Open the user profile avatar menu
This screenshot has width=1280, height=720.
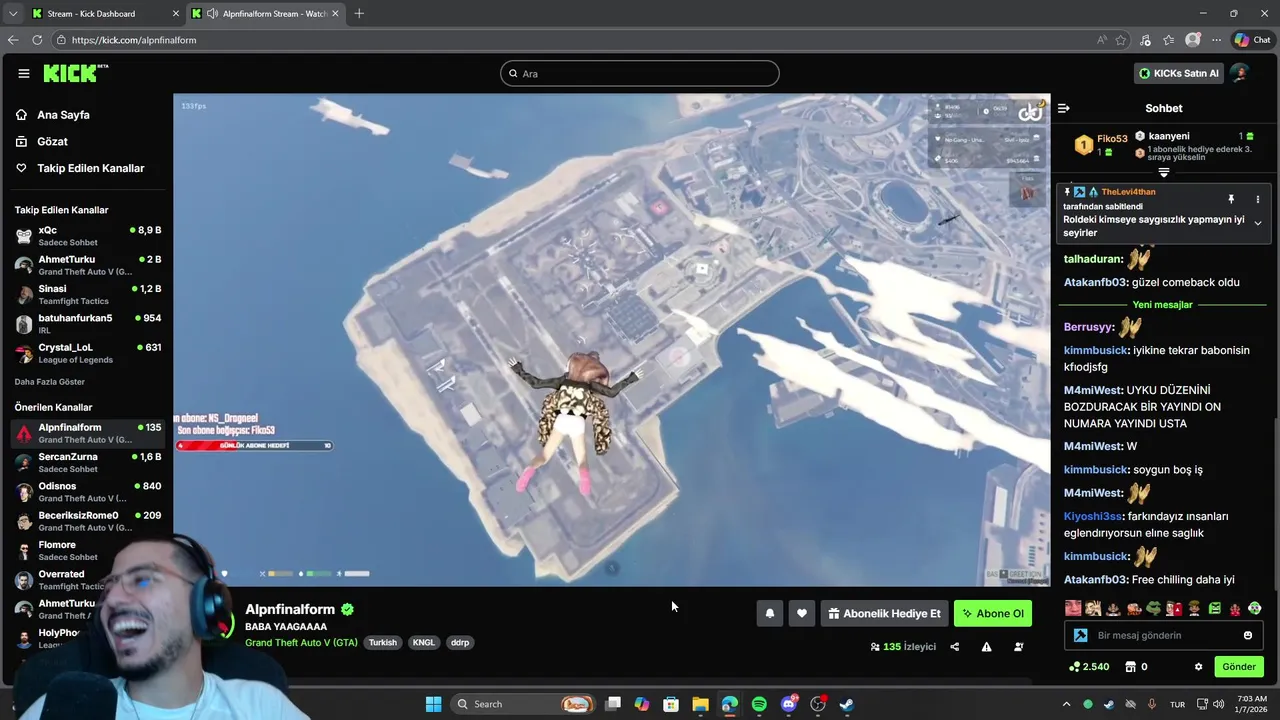point(1240,73)
